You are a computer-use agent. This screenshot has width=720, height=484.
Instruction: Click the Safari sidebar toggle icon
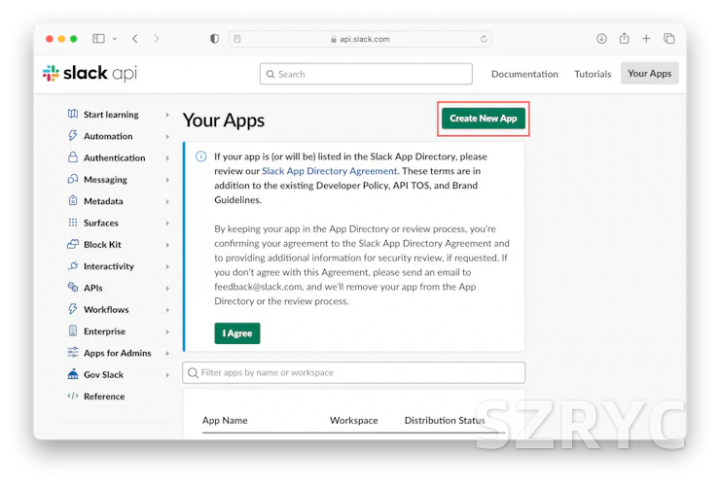(x=99, y=39)
